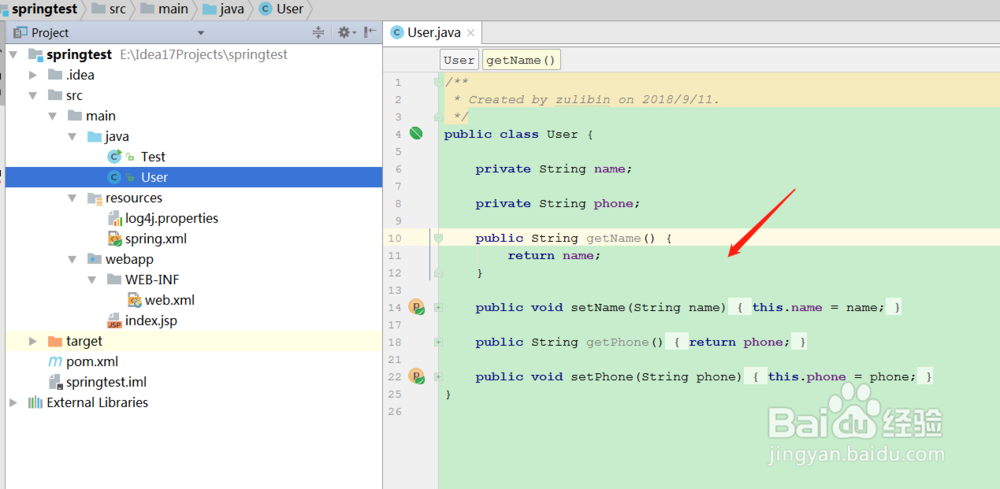Open the Project panel settings gear
The image size is (1000, 489).
pos(344,32)
